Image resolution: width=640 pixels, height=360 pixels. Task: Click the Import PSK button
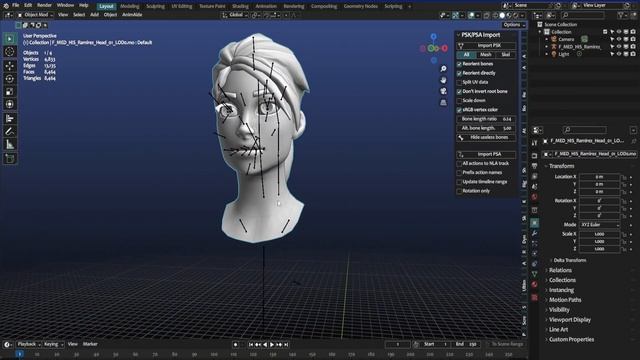click(486, 46)
